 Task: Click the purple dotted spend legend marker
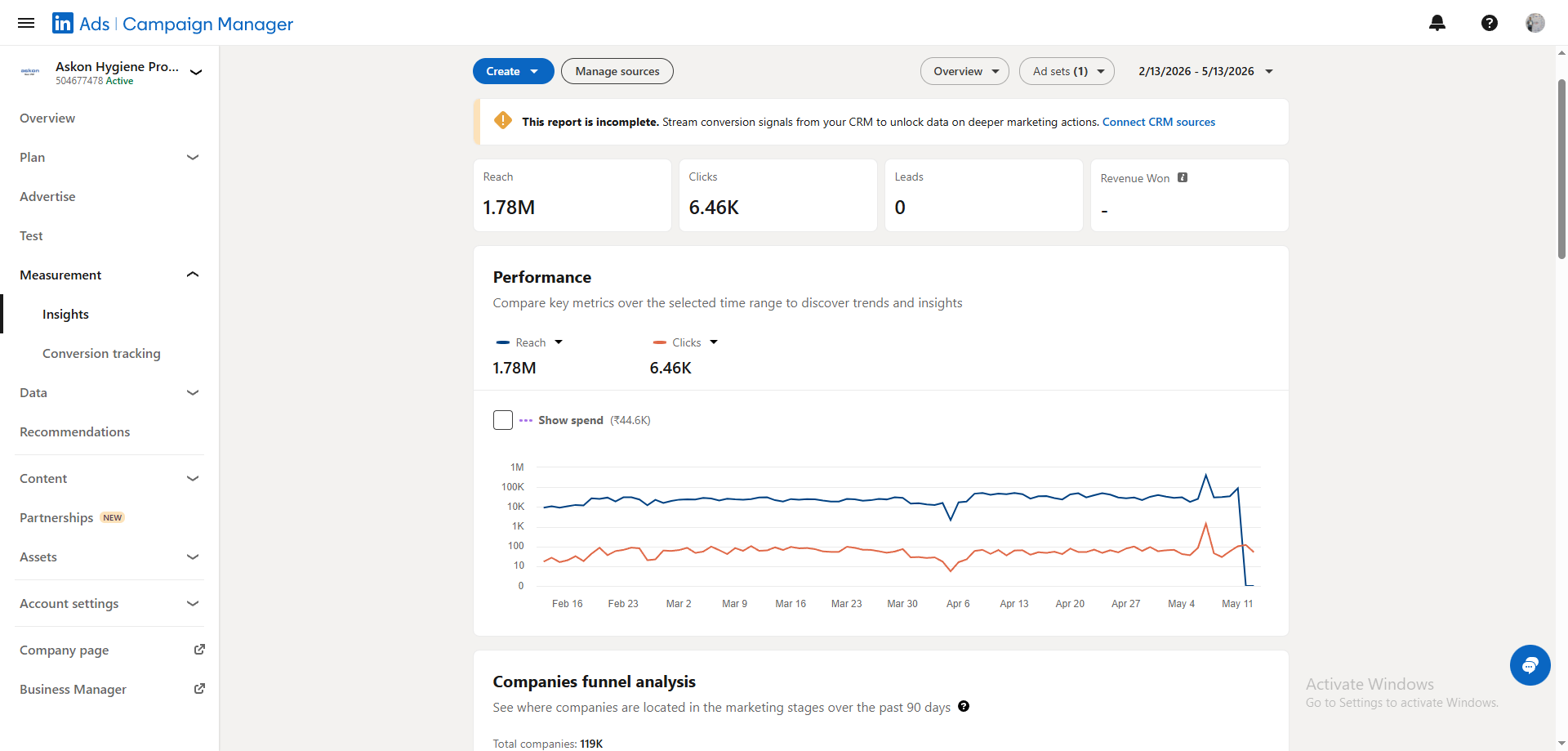tap(526, 420)
